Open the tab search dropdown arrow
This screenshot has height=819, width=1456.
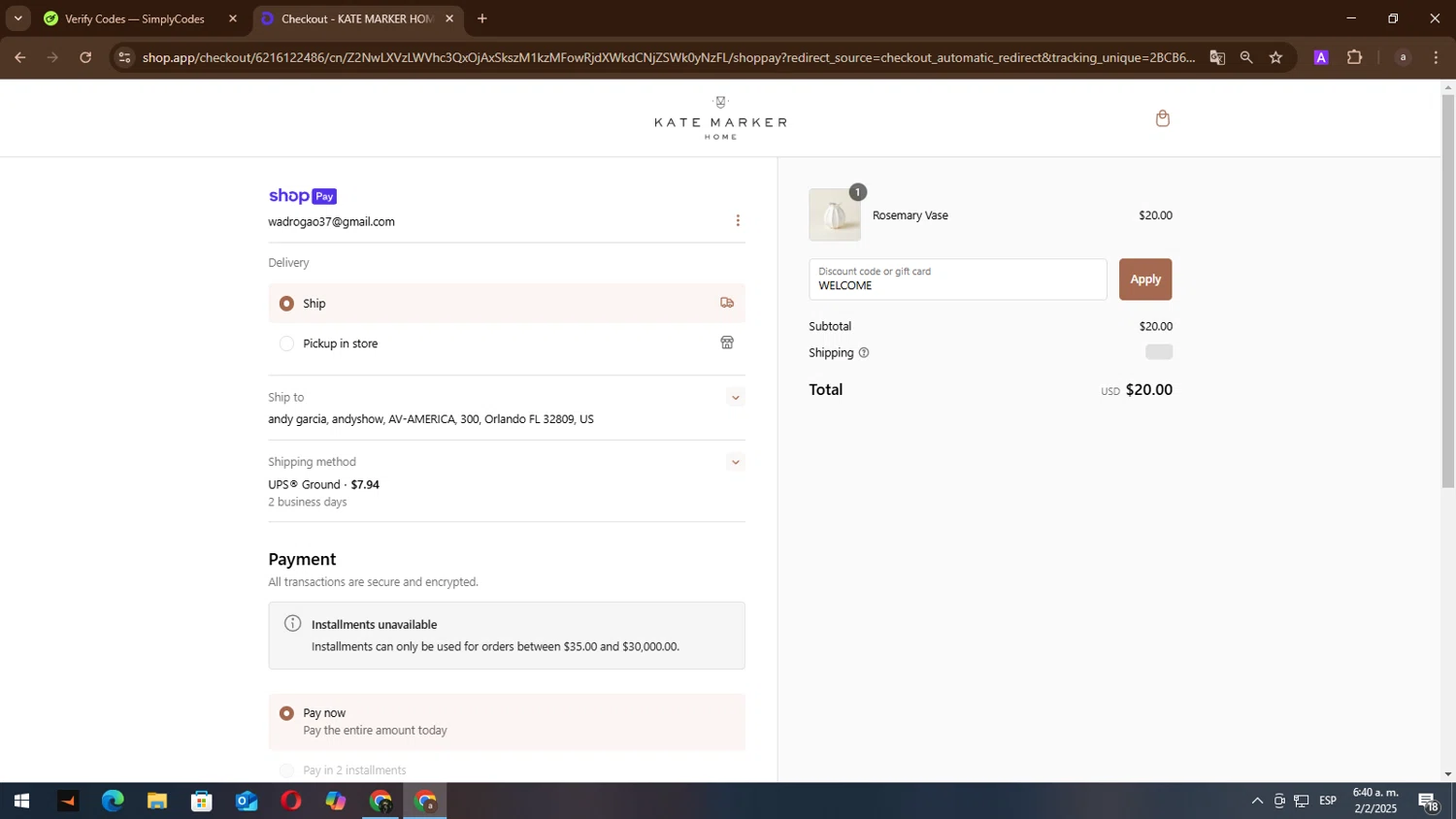coord(17,18)
